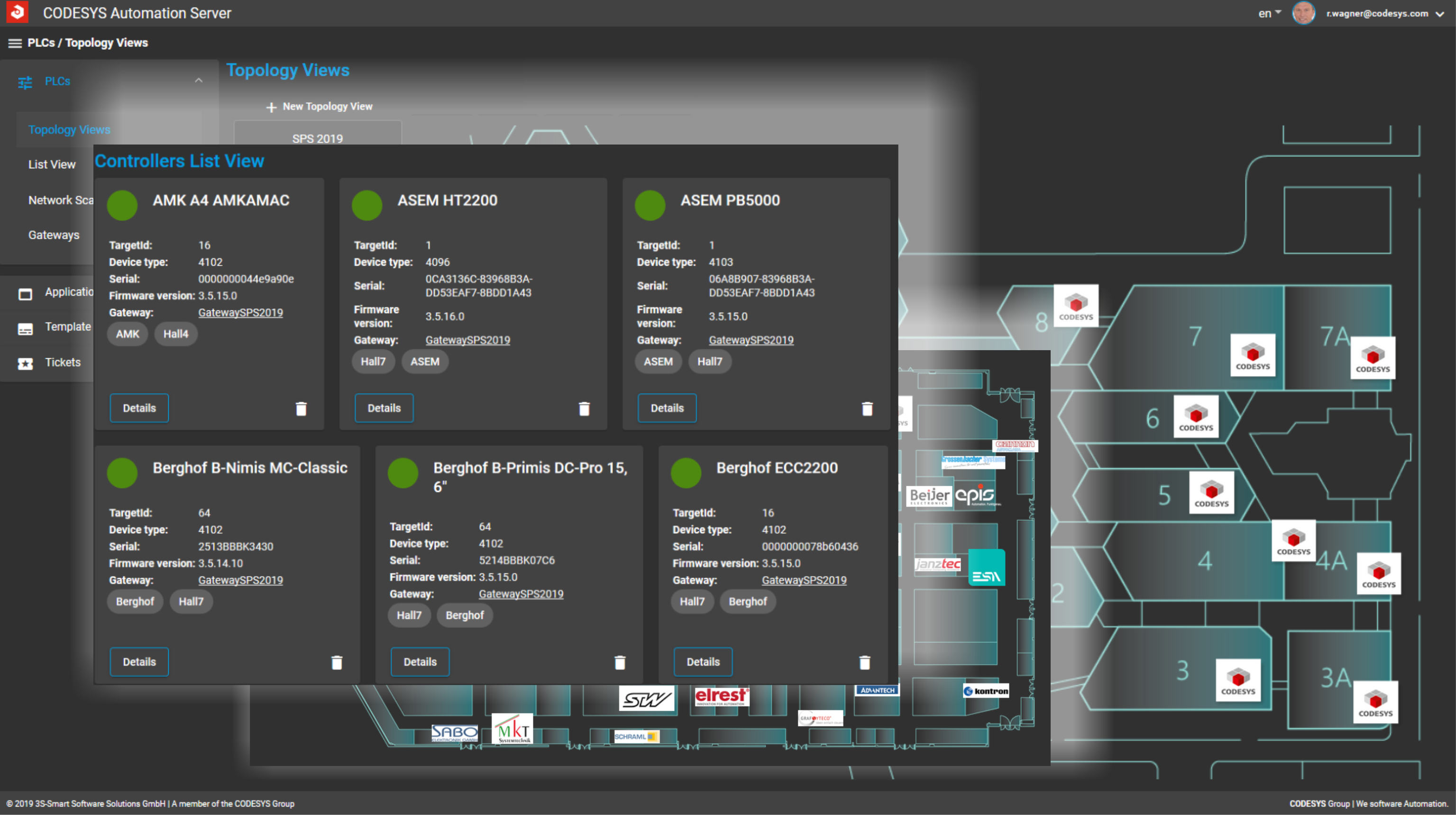Click the Templates panel icon
The height and width of the screenshot is (815, 1456).
tap(26, 328)
